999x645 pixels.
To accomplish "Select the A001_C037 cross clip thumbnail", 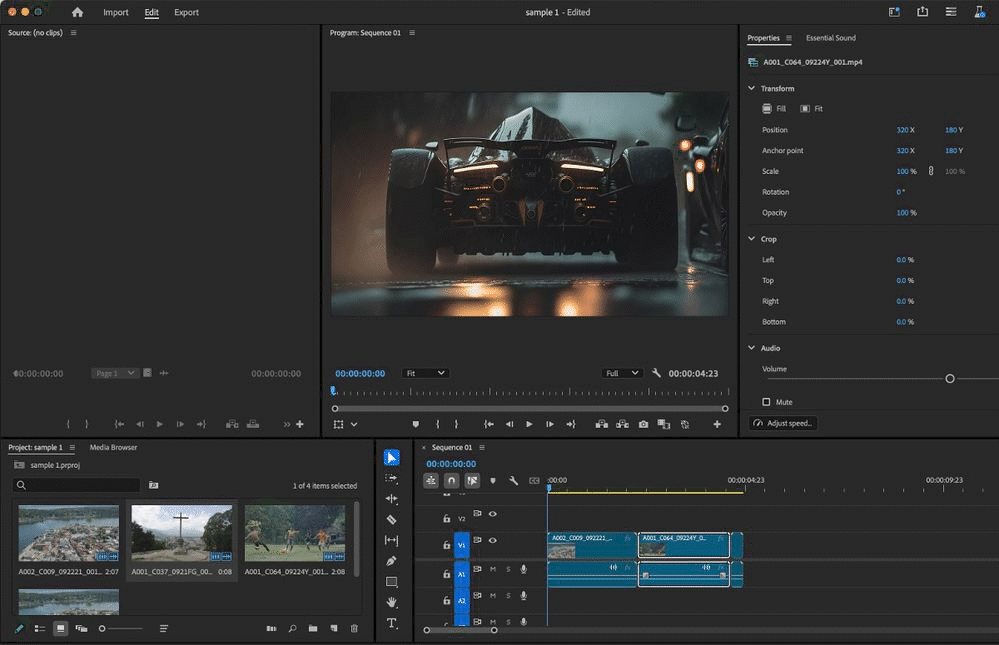I will click(x=181, y=533).
